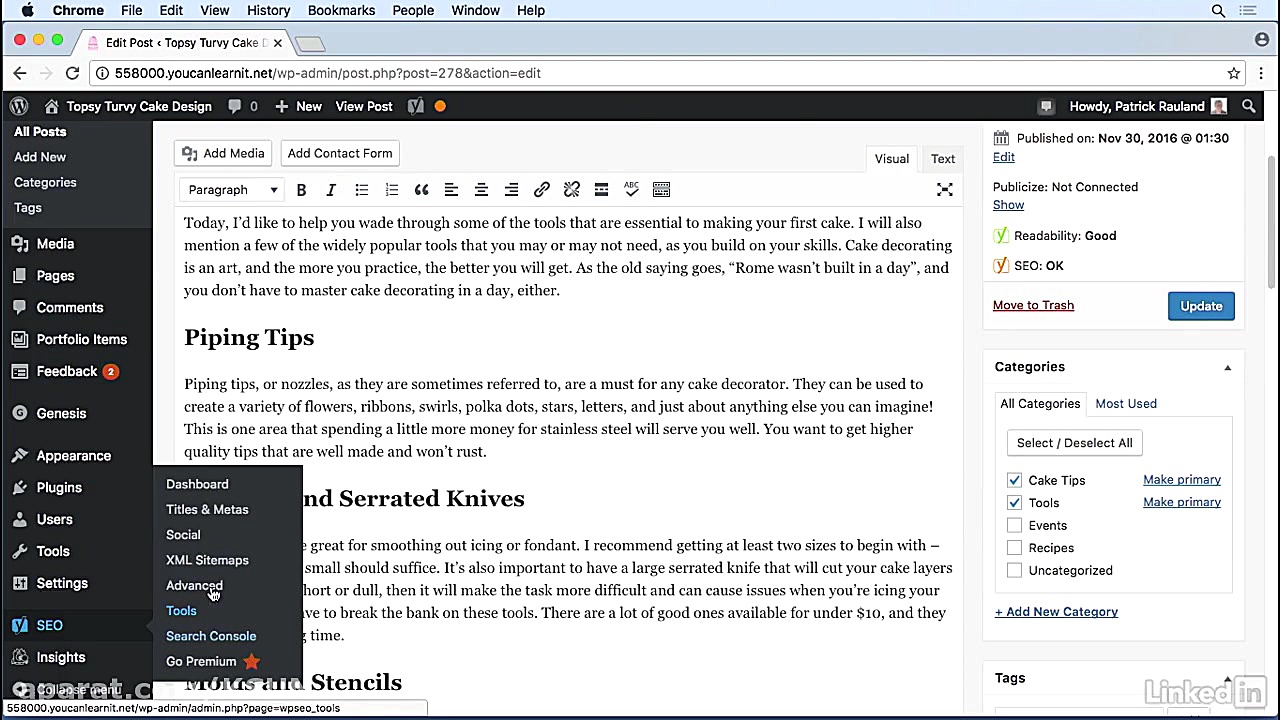Open notifications icon in admin bar

(x=1047, y=106)
